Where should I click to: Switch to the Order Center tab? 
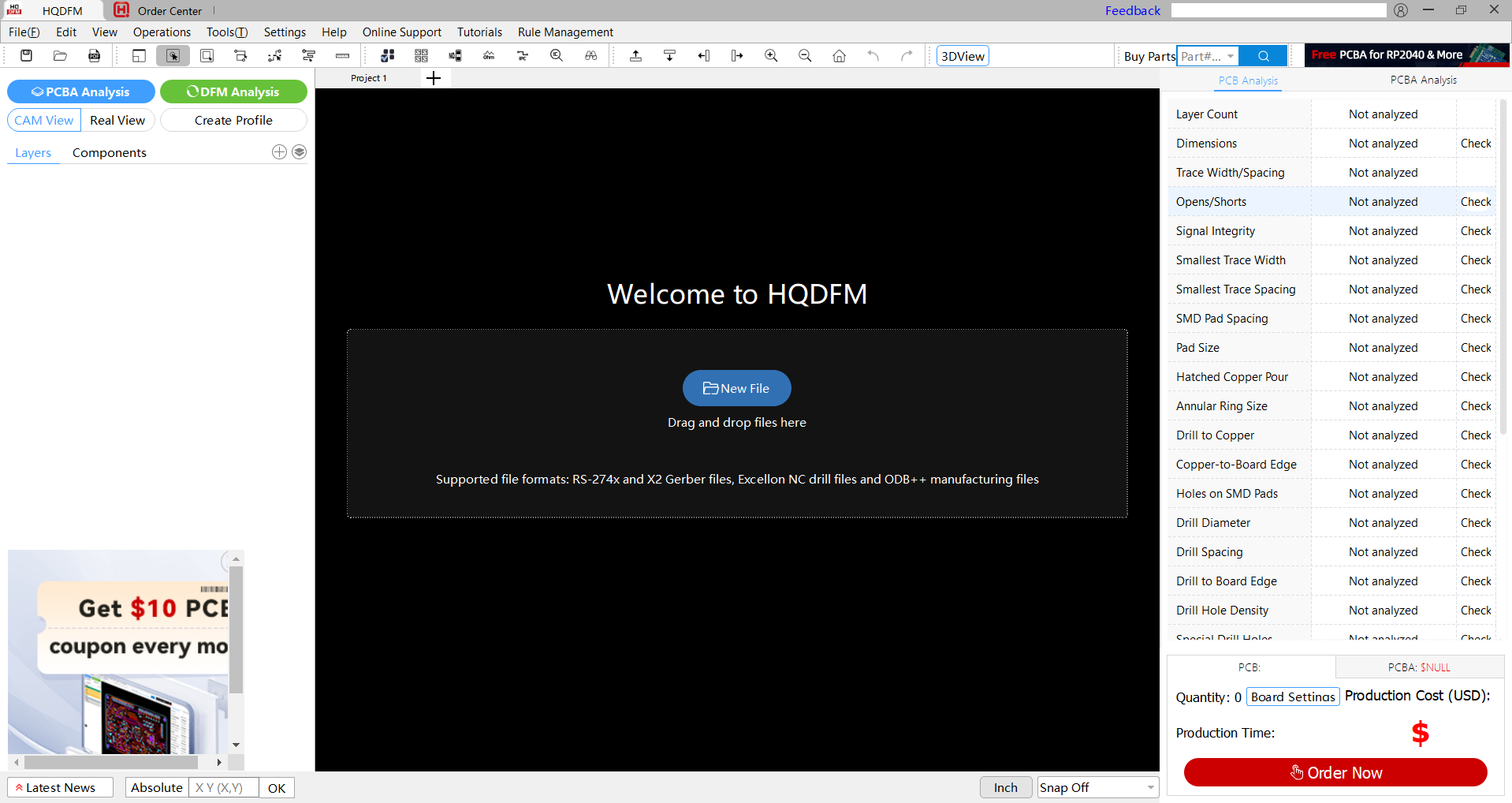(158, 10)
